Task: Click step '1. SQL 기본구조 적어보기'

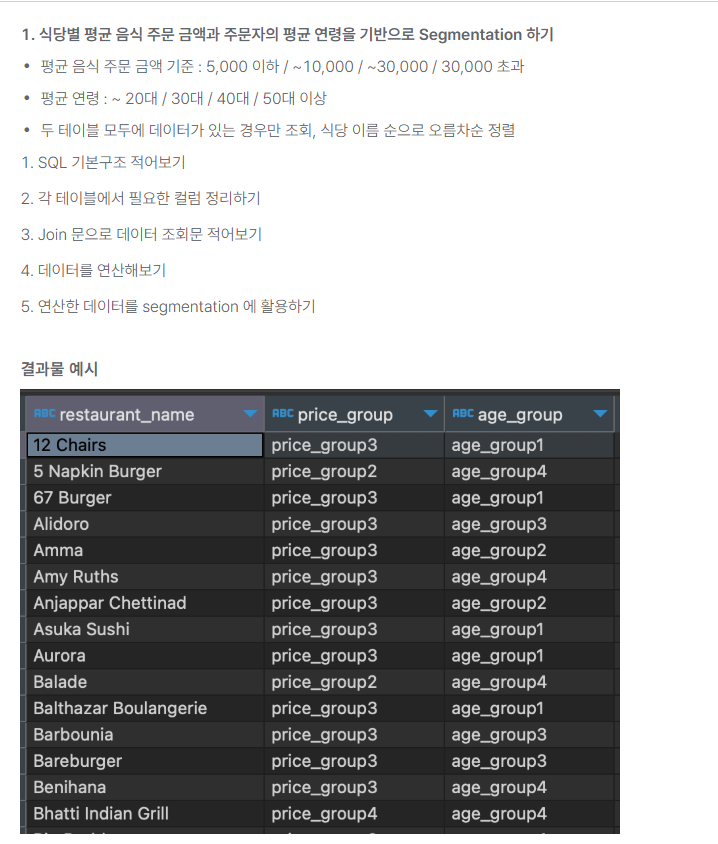Action: point(103,163)
